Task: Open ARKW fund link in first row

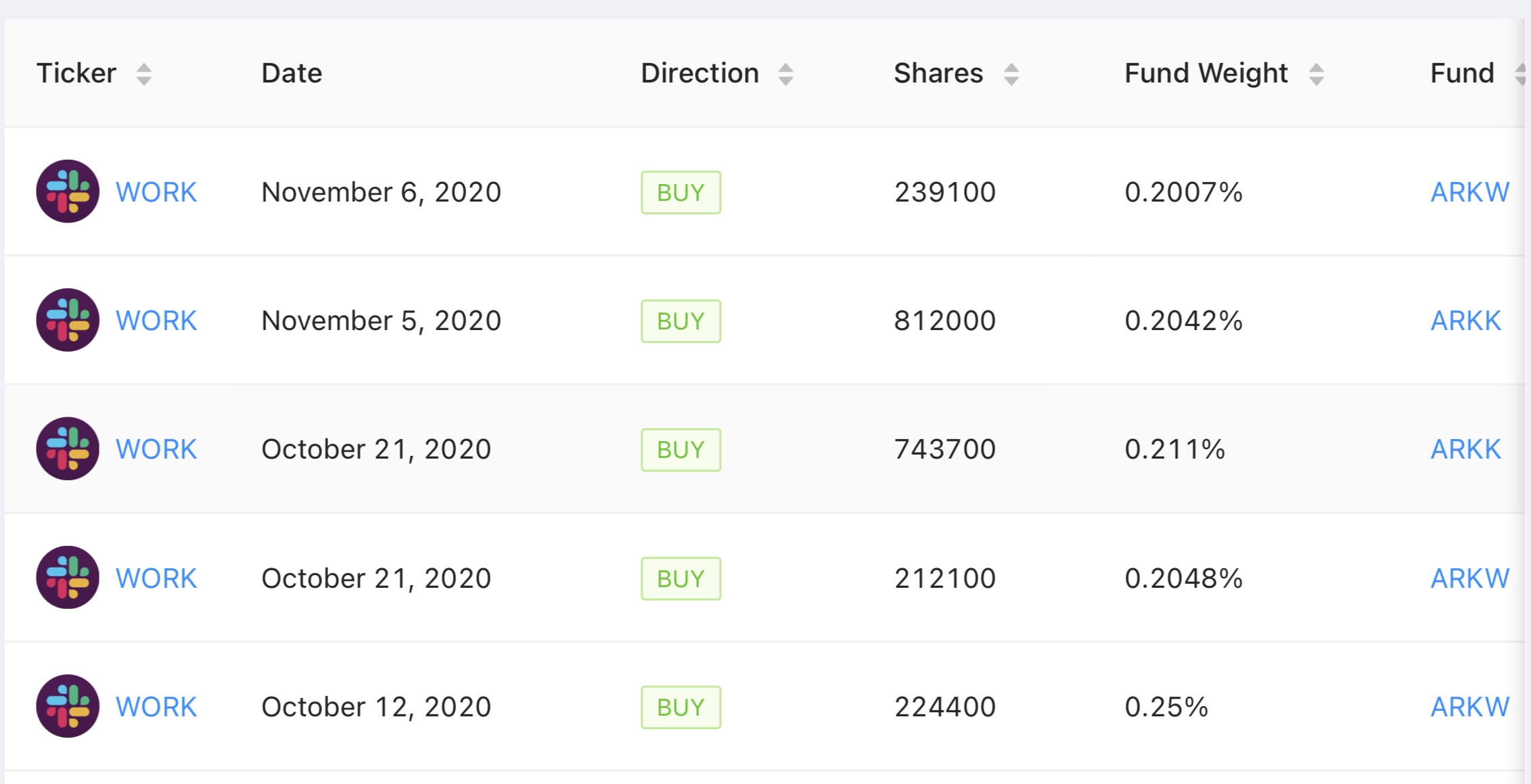Action: coord(1469,192)
